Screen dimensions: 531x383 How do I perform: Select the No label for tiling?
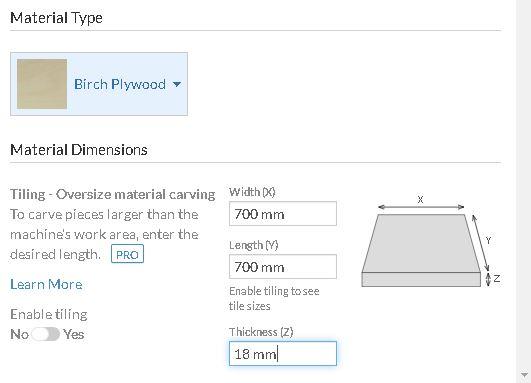pyautogui.click(x=19, y=335)
